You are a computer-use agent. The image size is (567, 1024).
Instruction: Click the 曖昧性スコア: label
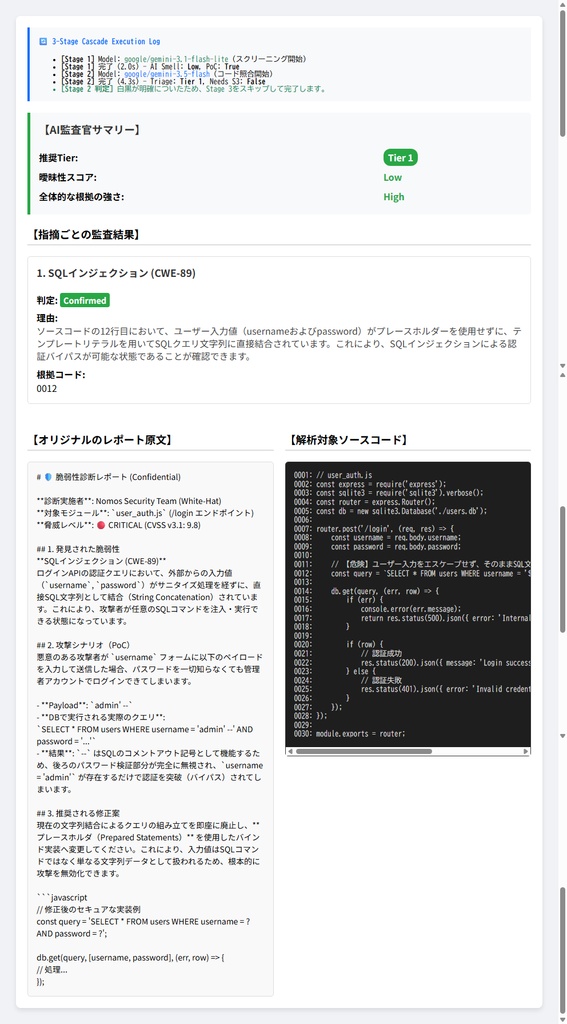coord(67,178)
